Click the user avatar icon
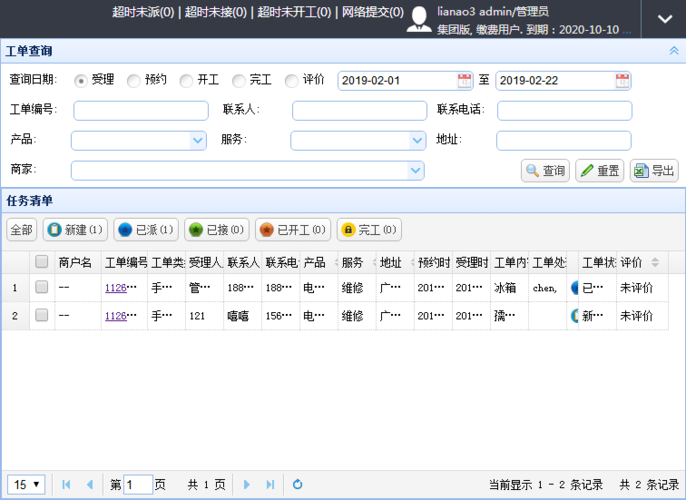 point(419,19)
